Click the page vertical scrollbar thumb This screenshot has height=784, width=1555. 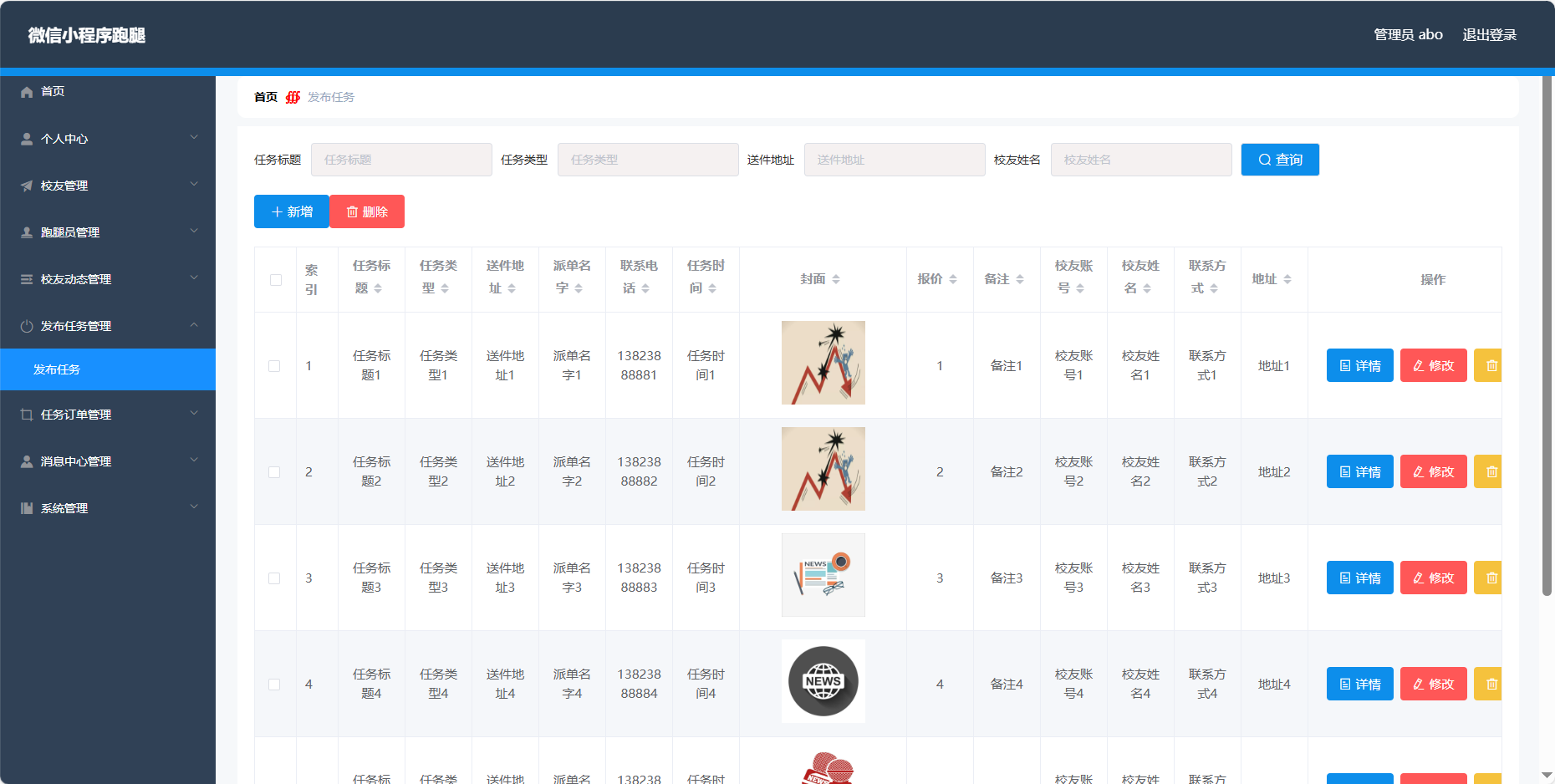pyautogui.click(x=1547, y=336)
